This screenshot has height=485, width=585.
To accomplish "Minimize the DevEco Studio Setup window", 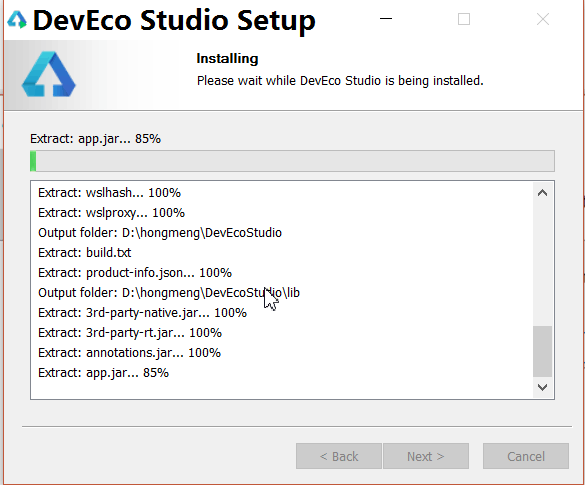I will click(386, 19).
